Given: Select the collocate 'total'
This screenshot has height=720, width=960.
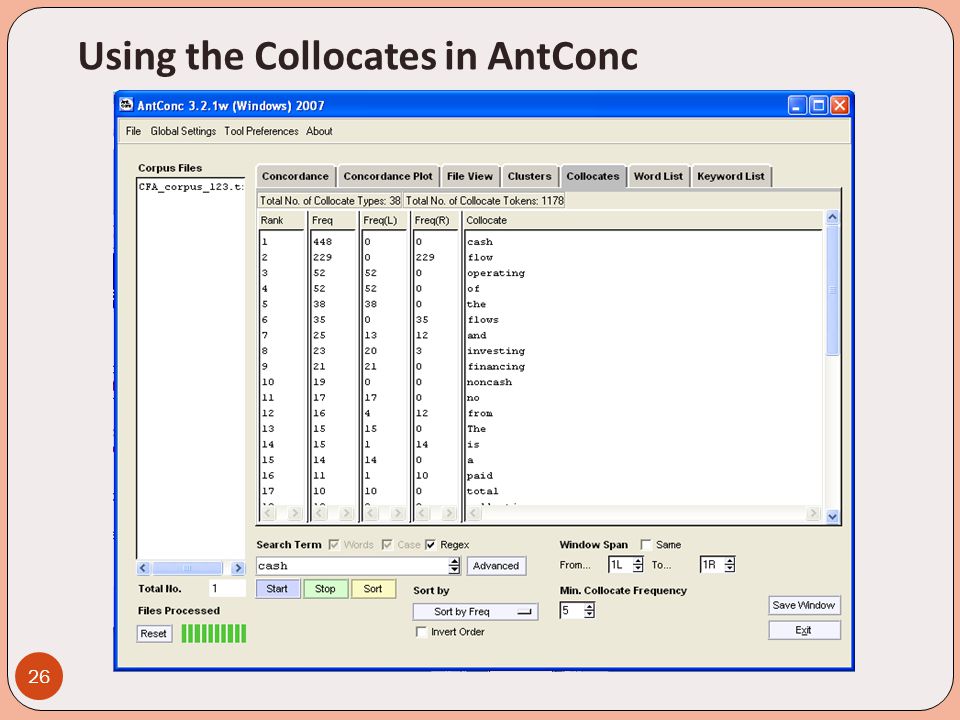Looking at the screenshot, I should (483, 491).
